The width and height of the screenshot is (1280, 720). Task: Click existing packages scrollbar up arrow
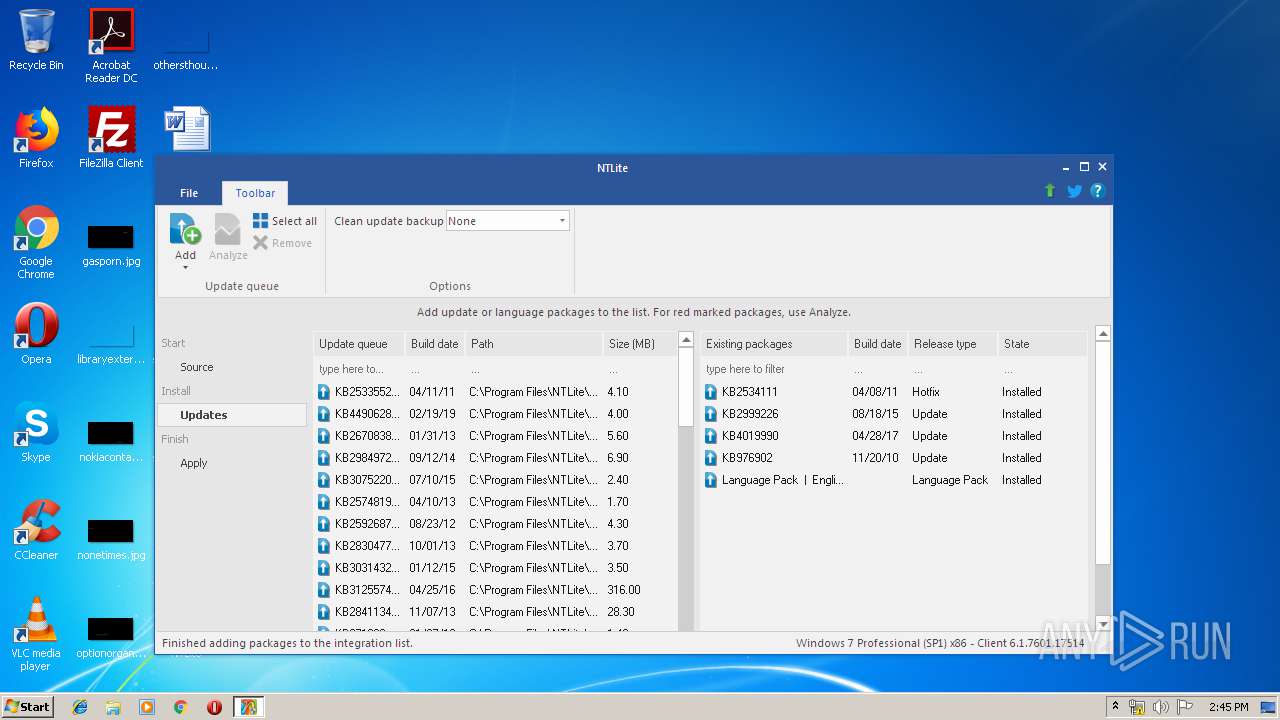[1103, 333]
